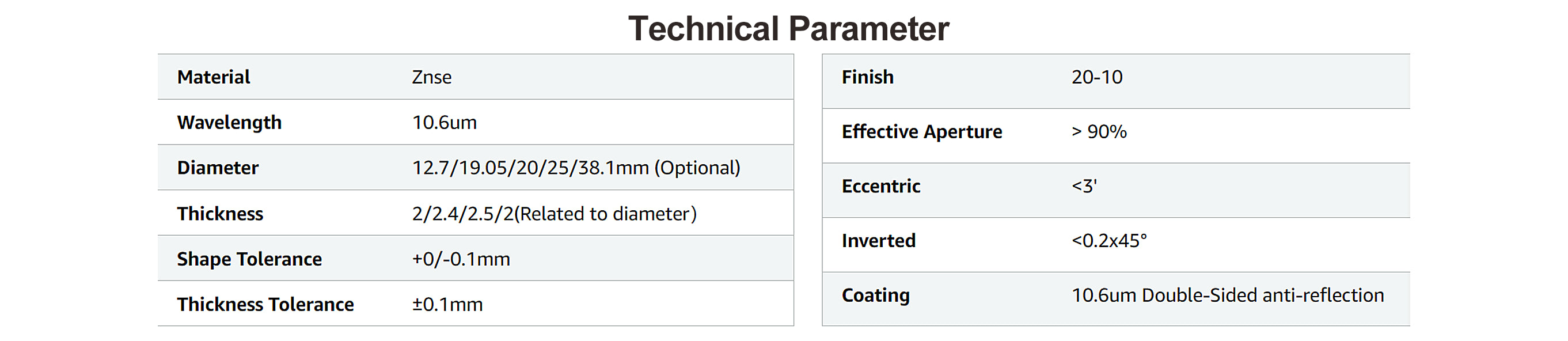Click the Material row label
1568x341 pixels.
click(x=214, y=77)
